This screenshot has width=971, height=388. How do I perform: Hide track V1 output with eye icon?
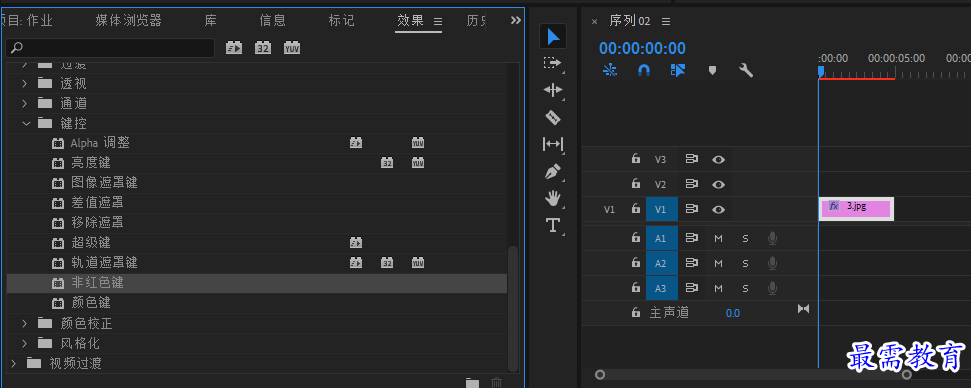coord(718,209)
